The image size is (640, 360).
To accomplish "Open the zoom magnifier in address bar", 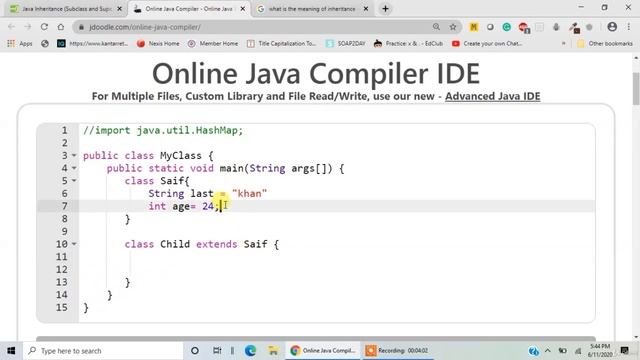I will 436,27.
